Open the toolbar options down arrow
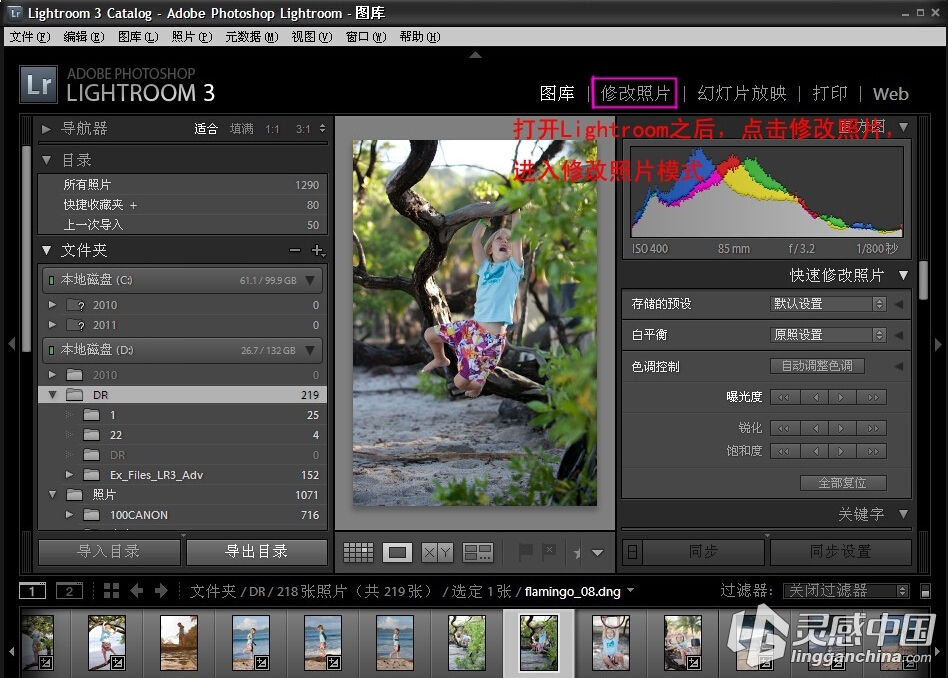The width and height of the screenshot is (948, 678). click(x=597, y=552)
